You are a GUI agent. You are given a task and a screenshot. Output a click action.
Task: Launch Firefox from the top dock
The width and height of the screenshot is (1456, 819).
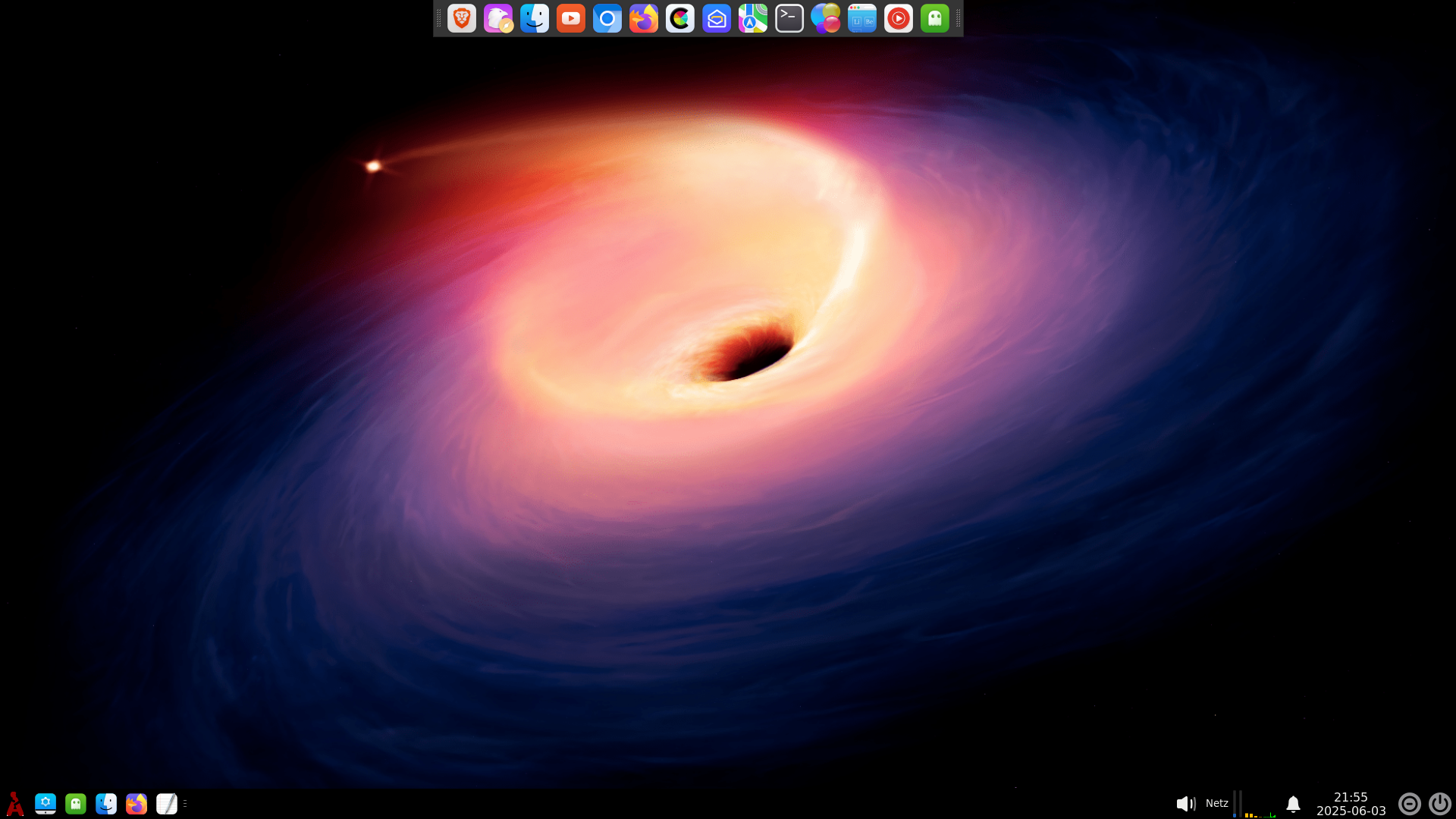tap(643, 18)
